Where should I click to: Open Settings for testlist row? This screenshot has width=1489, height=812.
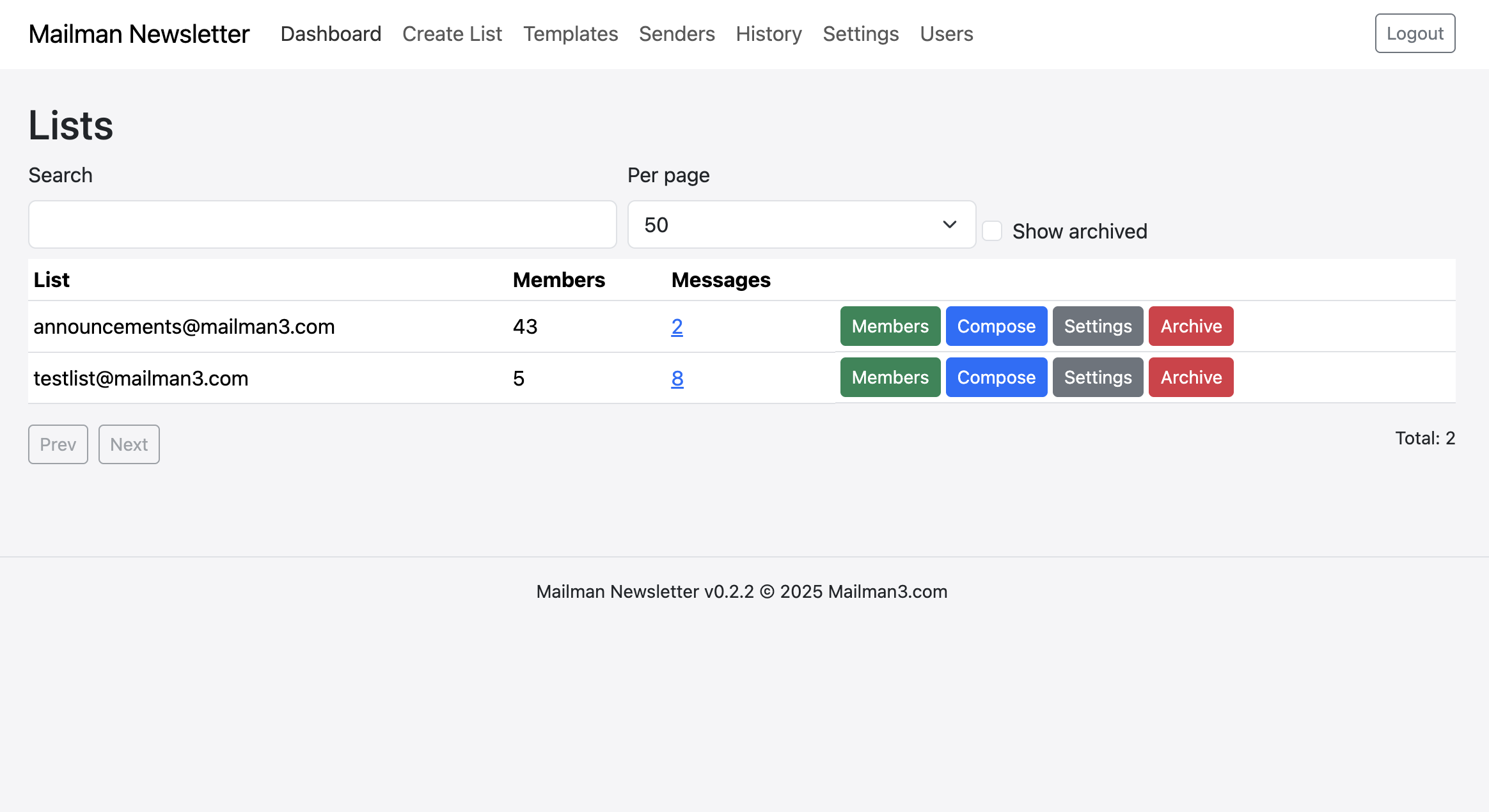(x=1098, y=377)
